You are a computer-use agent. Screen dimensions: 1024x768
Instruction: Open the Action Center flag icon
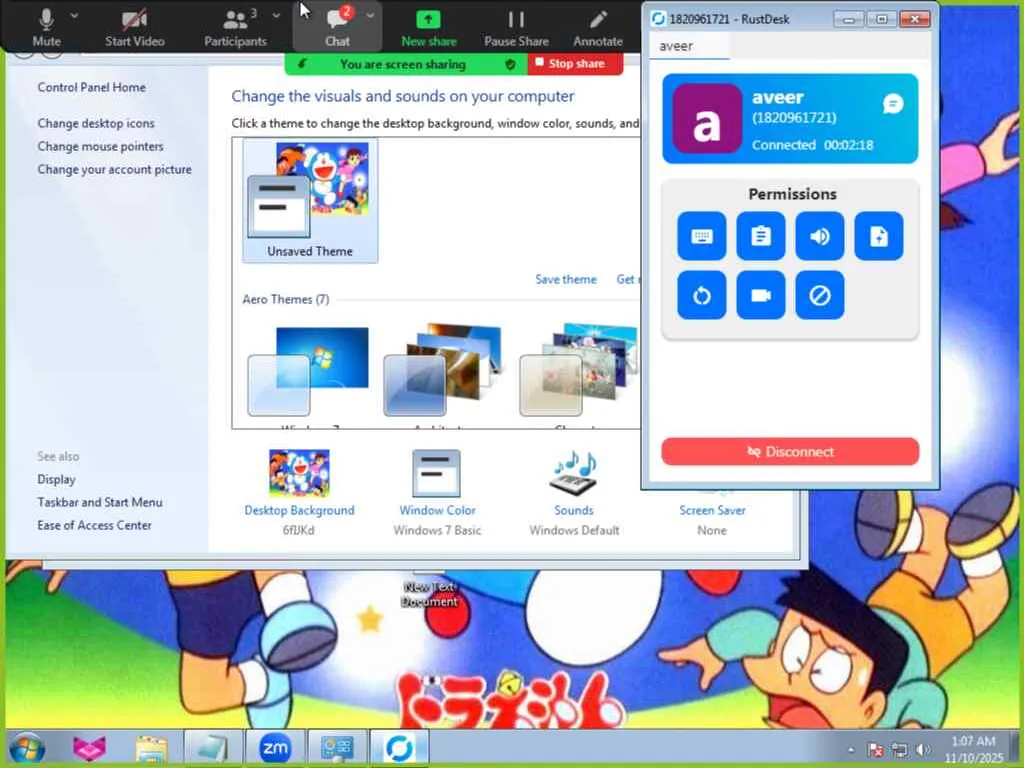(x=876, y=750)
